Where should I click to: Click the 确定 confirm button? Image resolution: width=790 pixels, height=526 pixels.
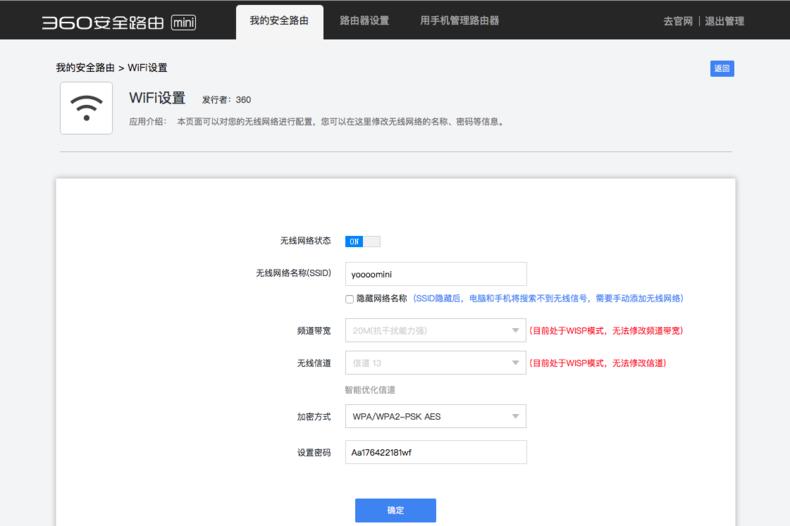point(395,510)
